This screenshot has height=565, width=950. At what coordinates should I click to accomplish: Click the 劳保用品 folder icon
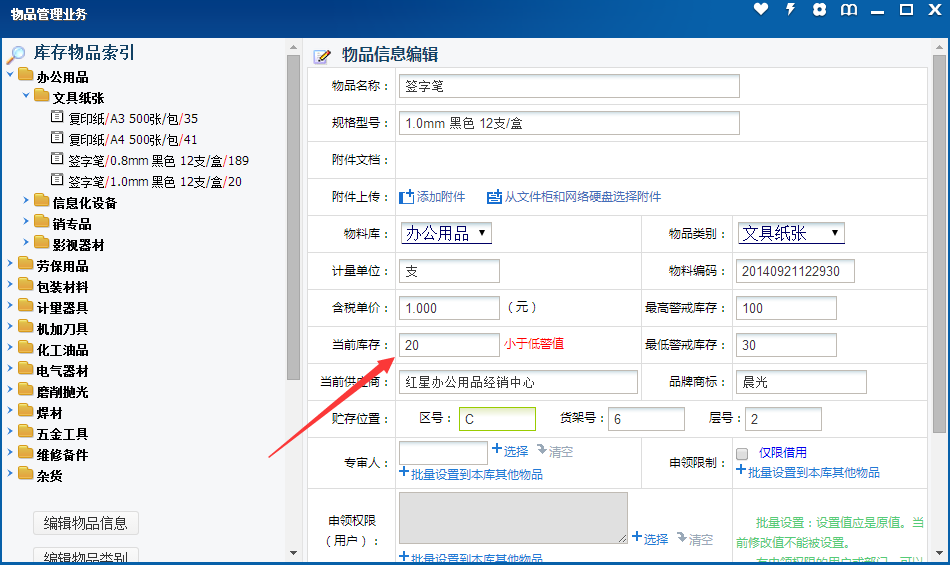(x=25, y=263)
